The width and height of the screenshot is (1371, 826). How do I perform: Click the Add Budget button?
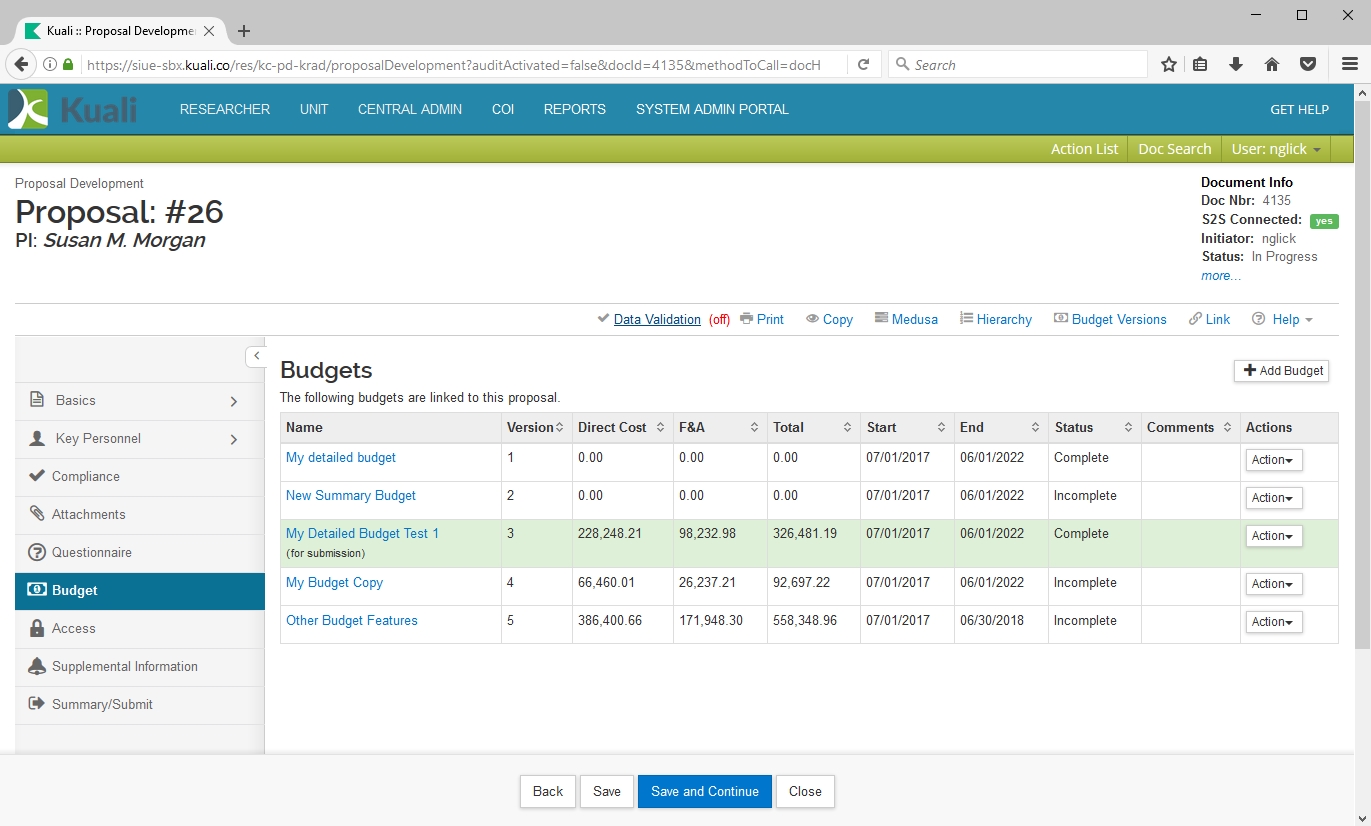[x=1281, y=371]
